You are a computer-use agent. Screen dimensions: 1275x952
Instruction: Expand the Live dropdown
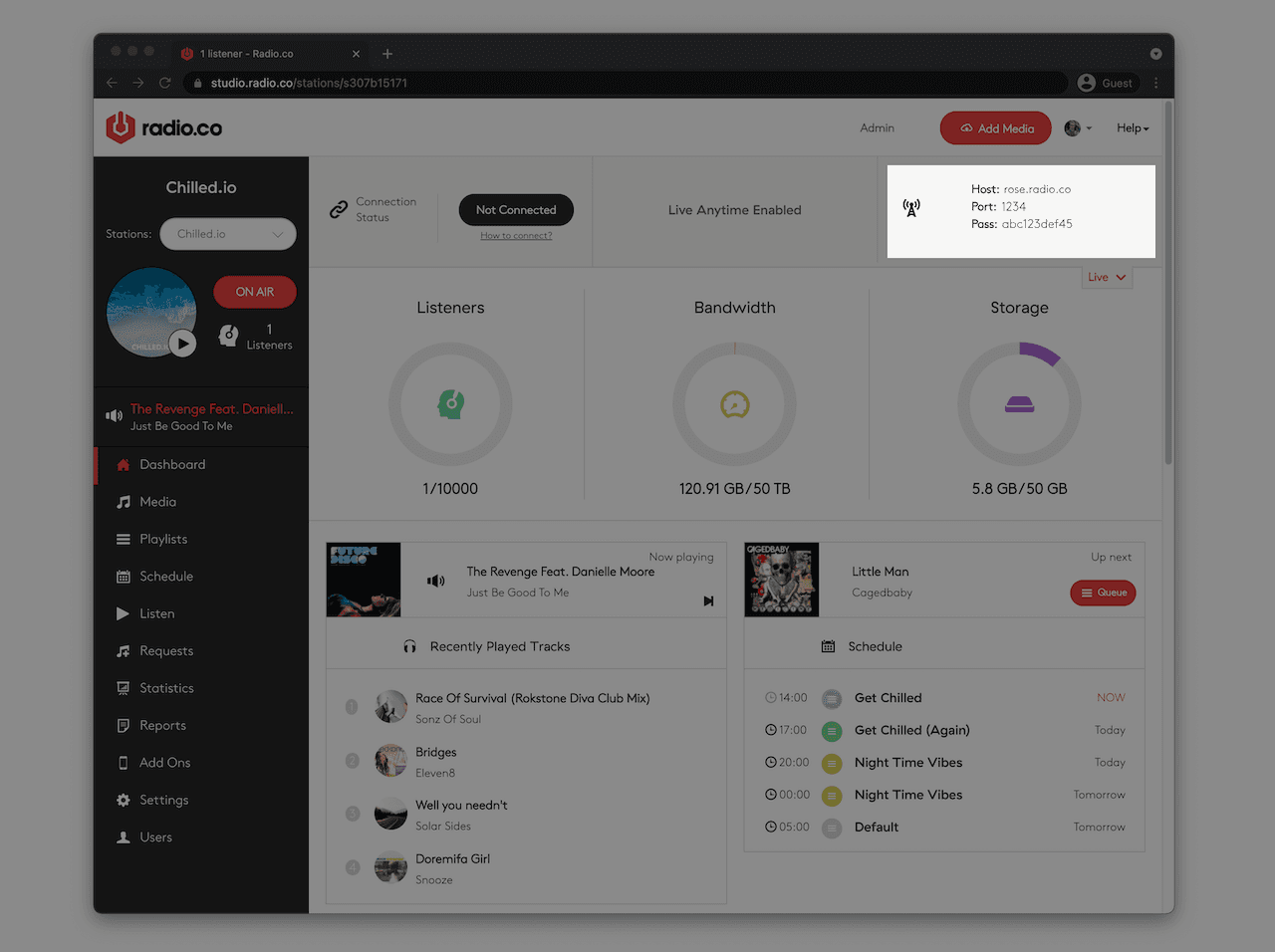point(1106,277)
